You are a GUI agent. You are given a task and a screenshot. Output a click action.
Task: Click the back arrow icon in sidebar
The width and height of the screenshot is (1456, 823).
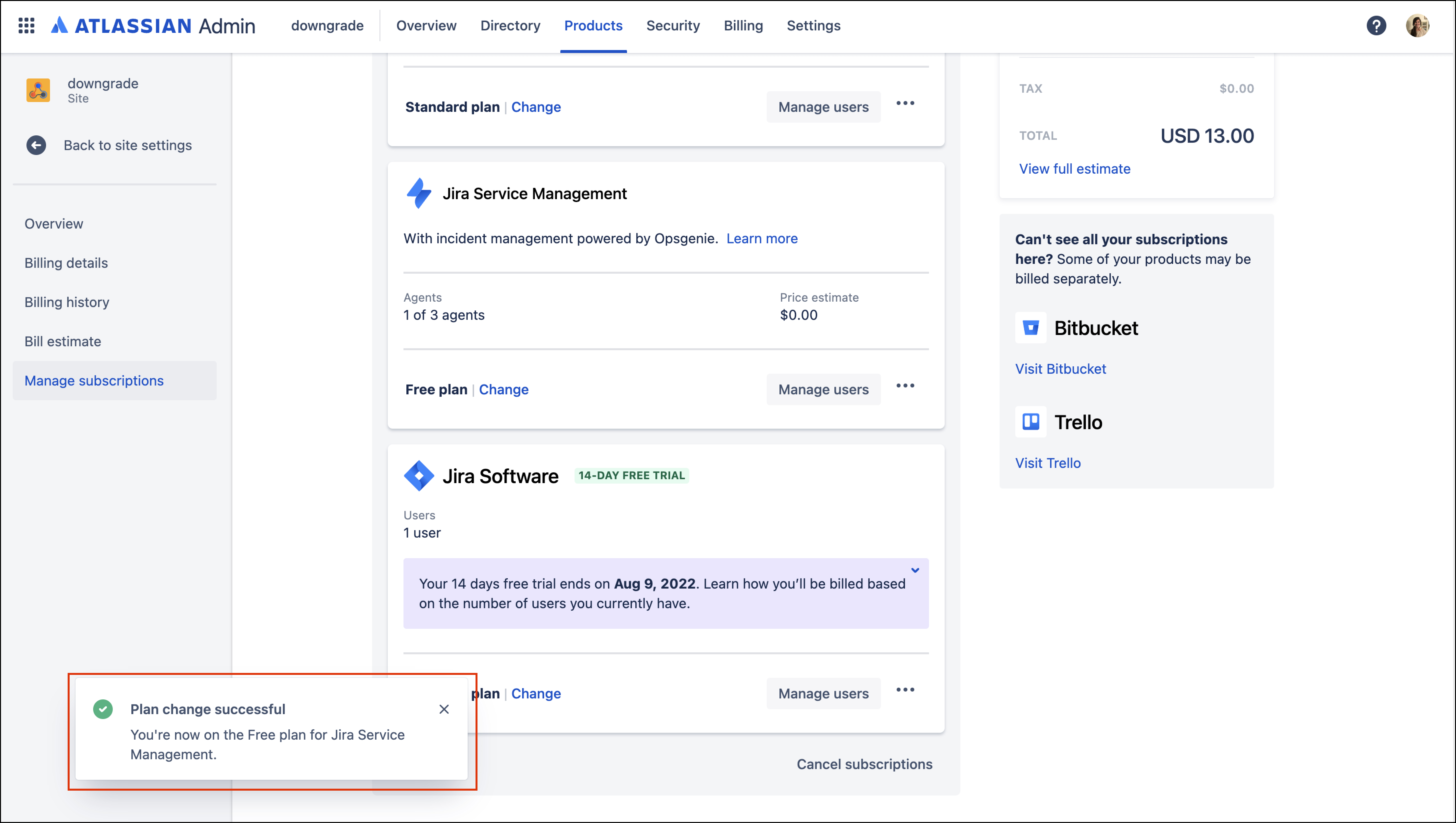36,145
